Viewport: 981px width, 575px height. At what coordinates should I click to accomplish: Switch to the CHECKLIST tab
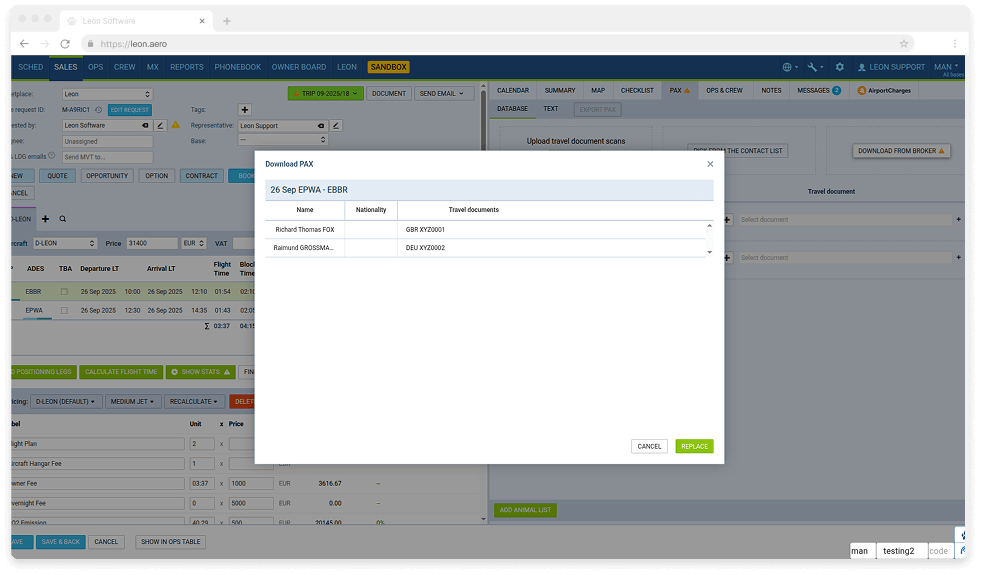point(637,90)
